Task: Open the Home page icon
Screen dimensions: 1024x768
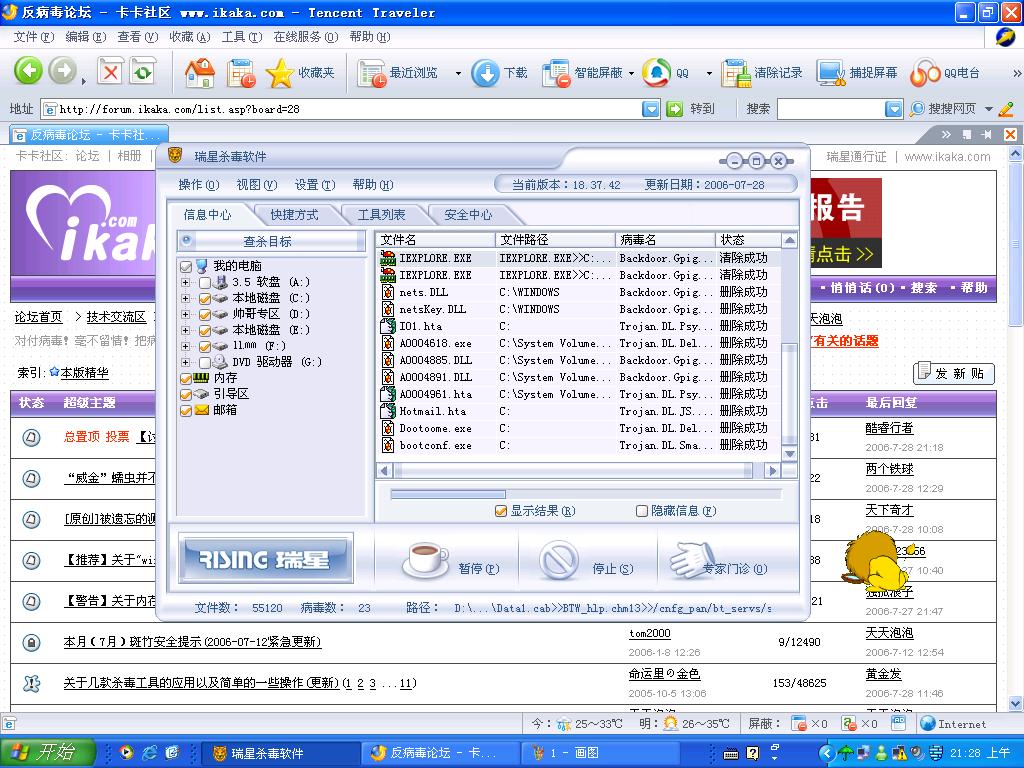Action: pos(199,72)
